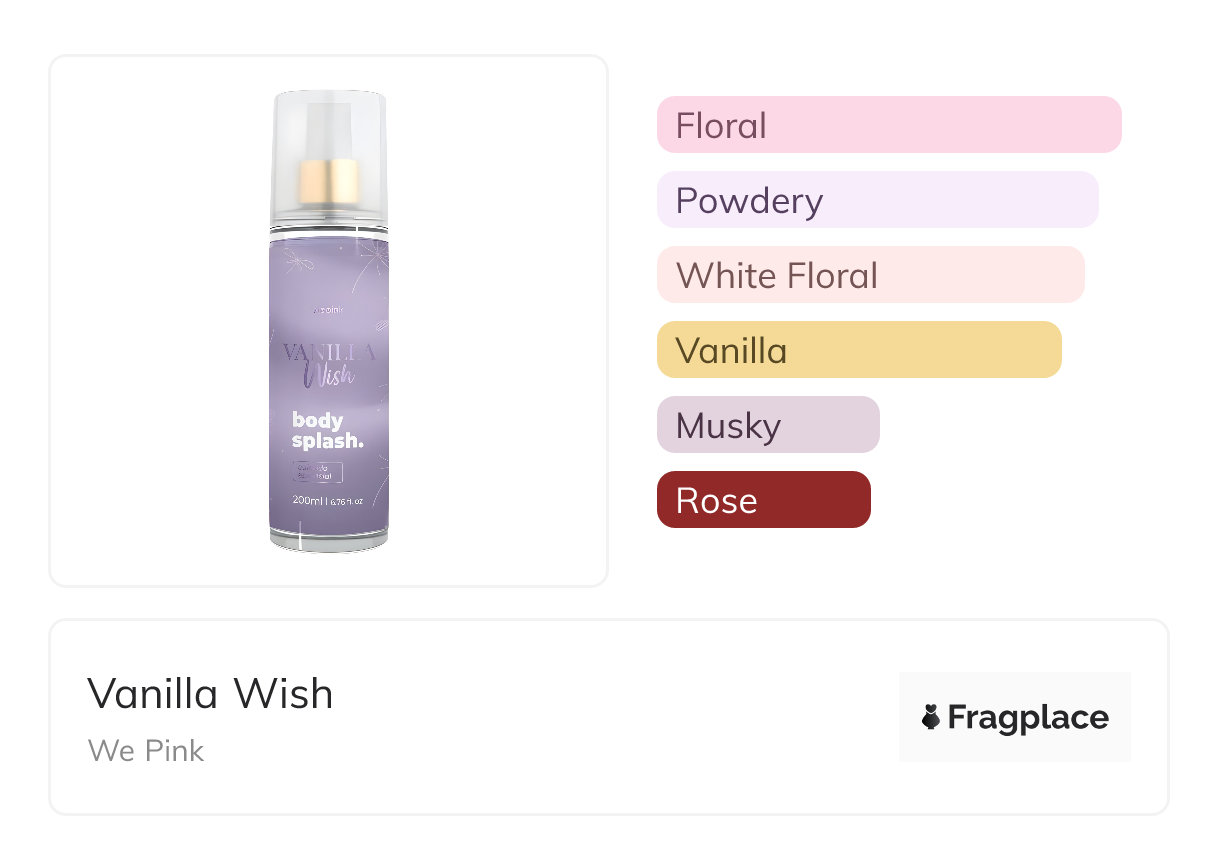1218x864 pixels.
Task: Click the Vanilla Wish script on bottle label
Action: (329, 364)
